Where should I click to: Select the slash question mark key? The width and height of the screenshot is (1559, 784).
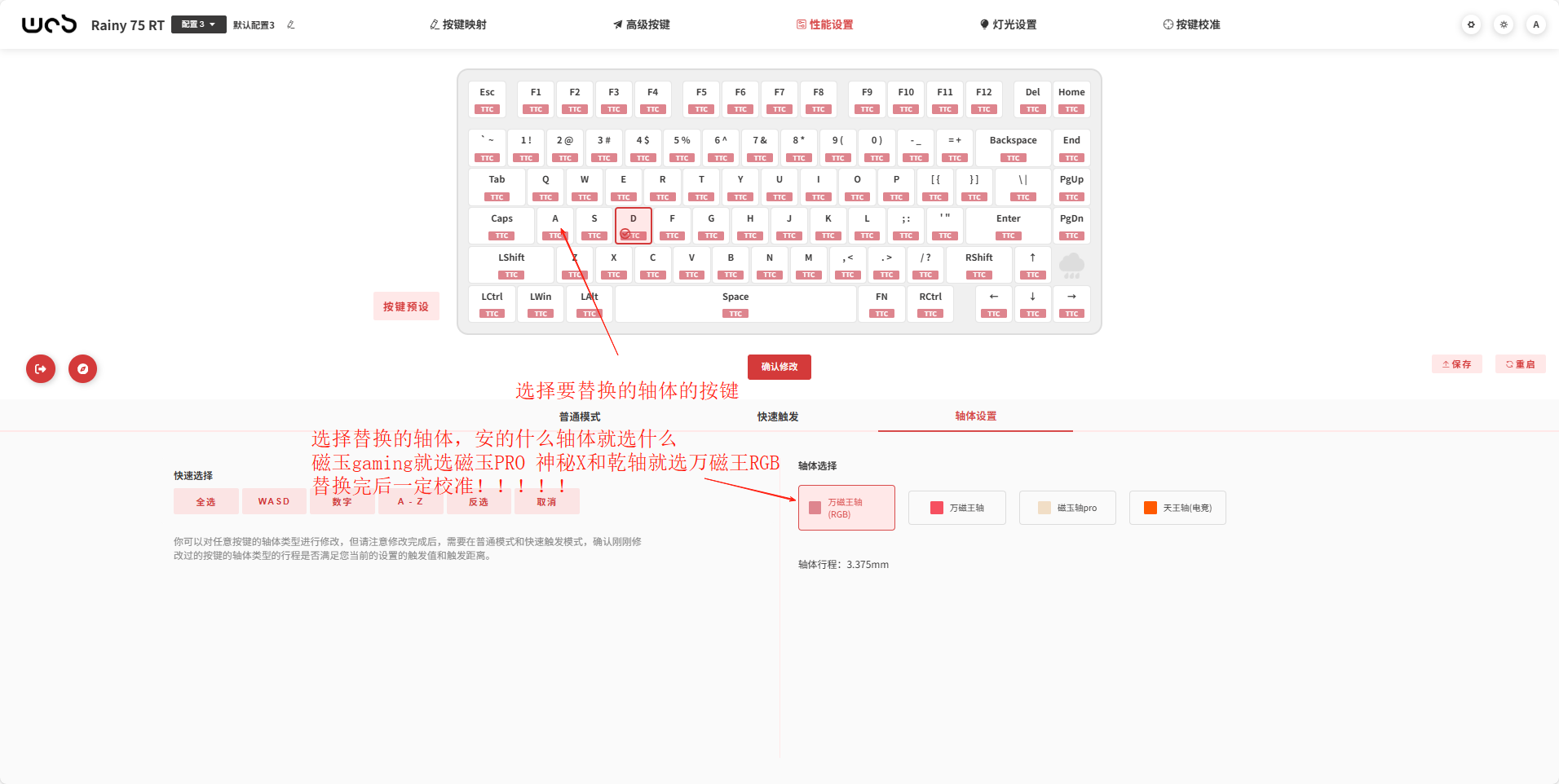[x=925, y=265]
